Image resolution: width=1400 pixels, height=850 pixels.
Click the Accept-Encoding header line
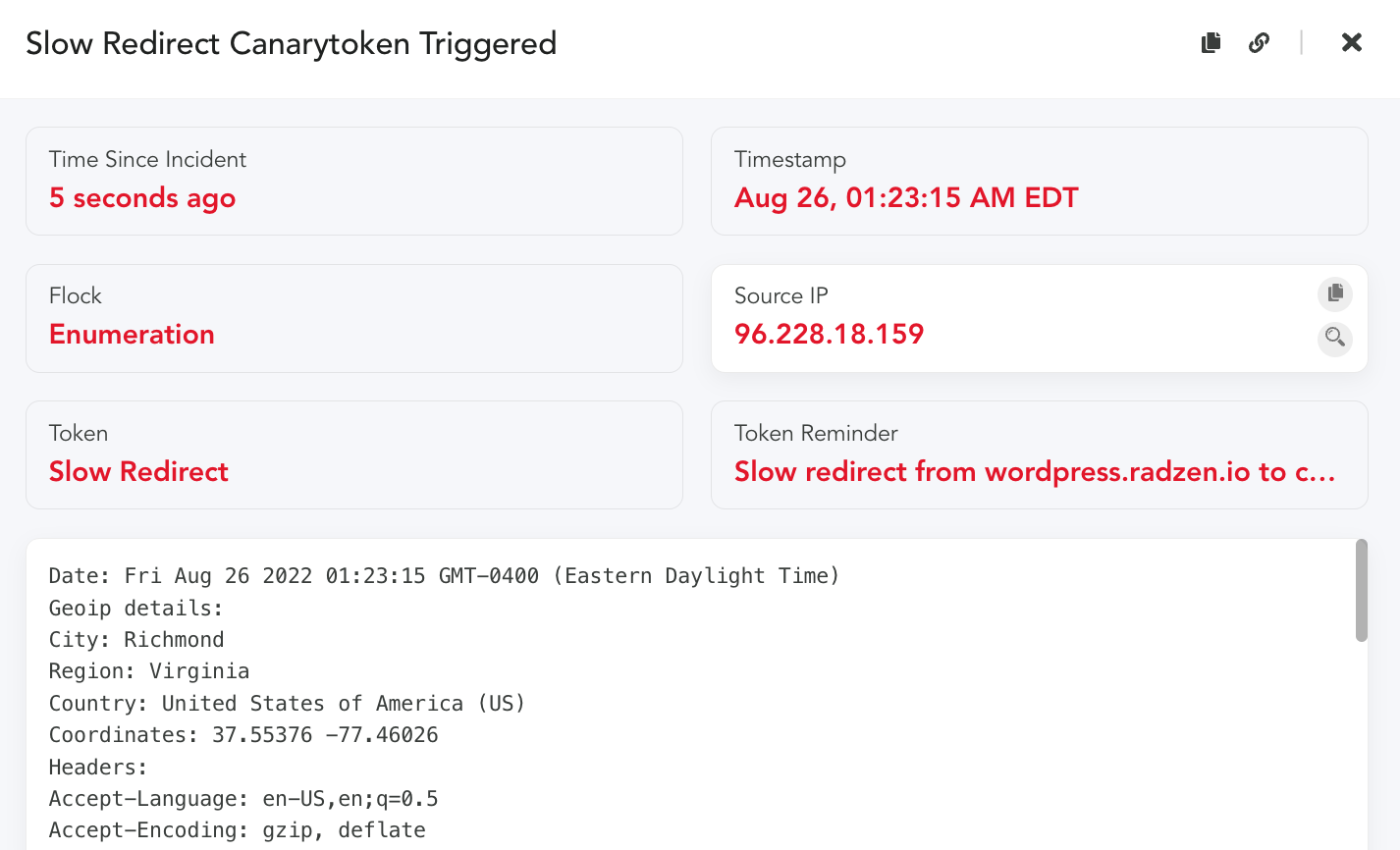coord(237,830)
